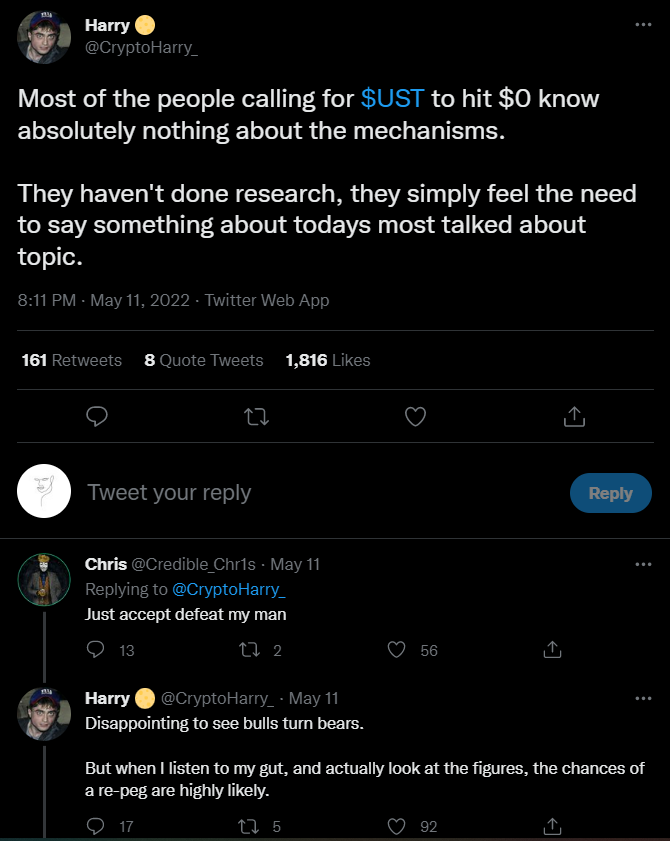Like Chris's reply showing 56 likes

[x=397, y=650]
